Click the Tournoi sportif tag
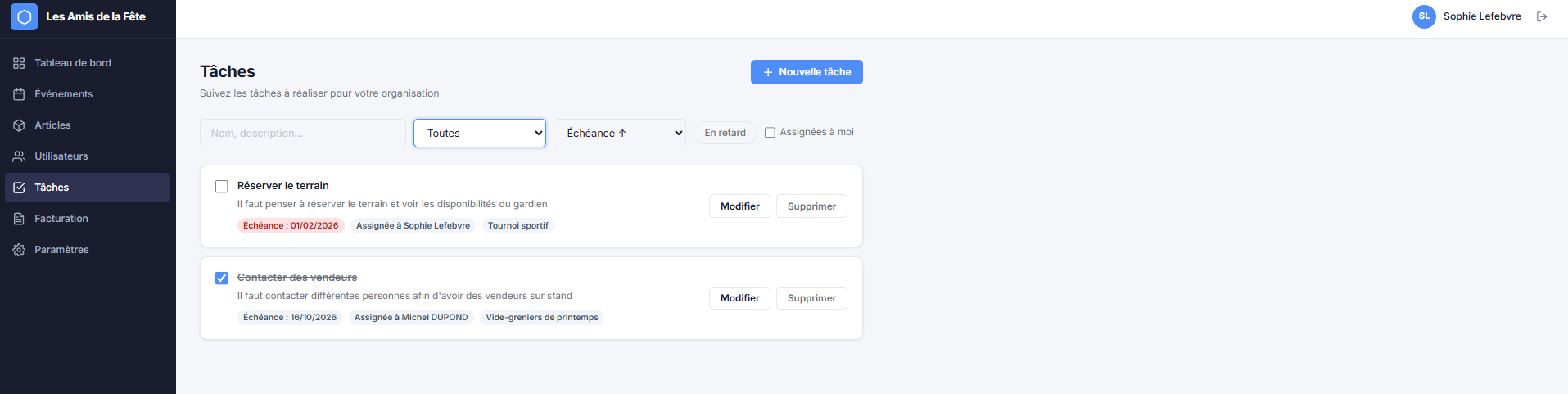 [x=518, y=226]
